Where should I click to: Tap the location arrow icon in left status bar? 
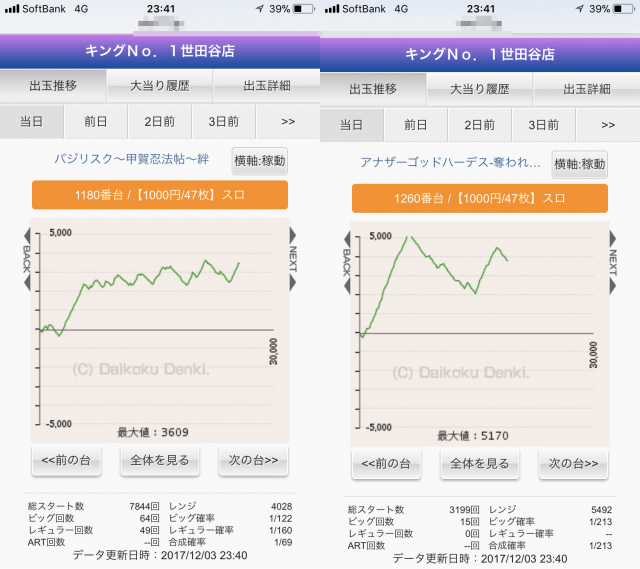pyautogui.click(x=259, y=9)
